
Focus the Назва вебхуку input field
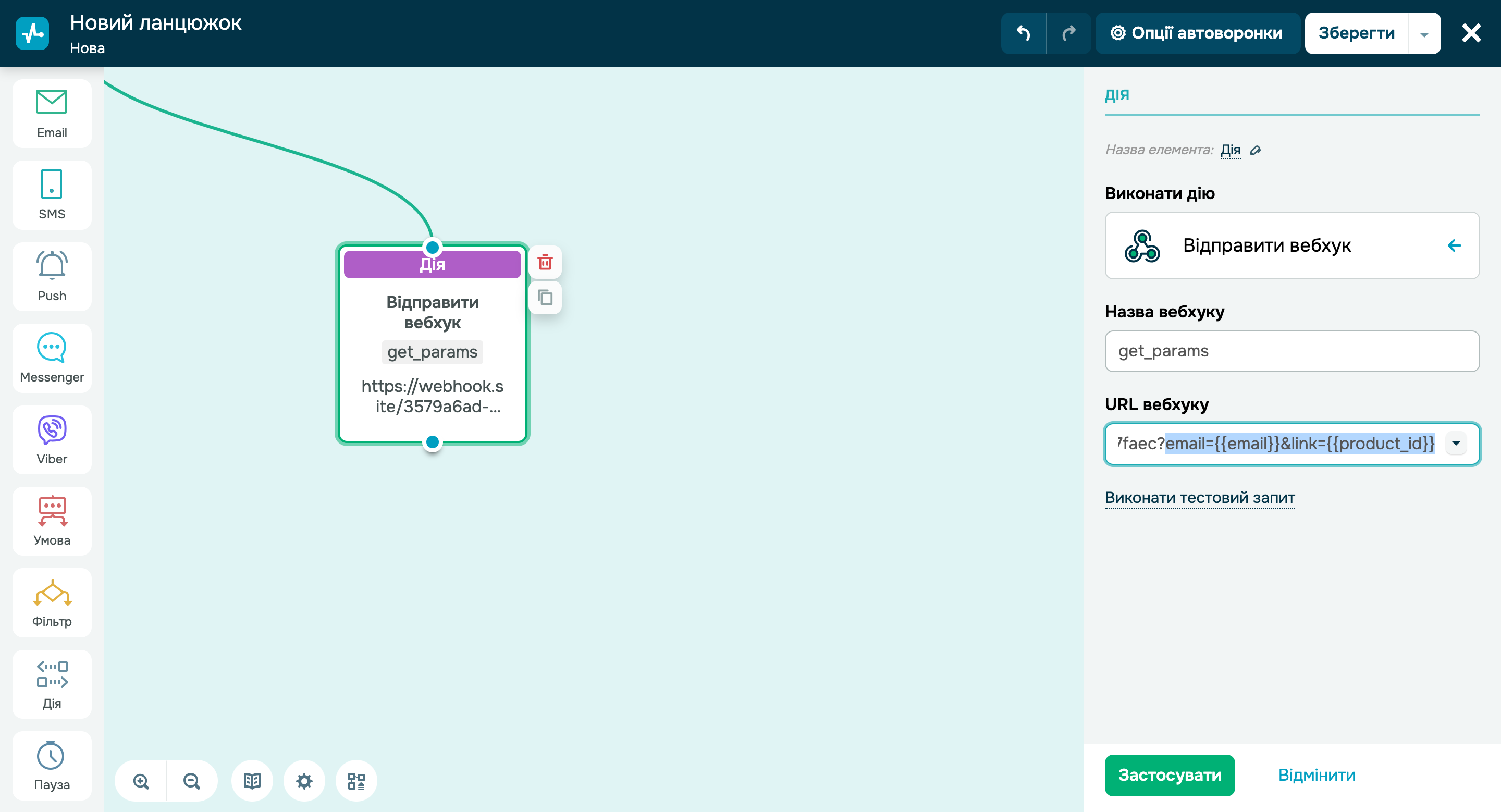(1291, 351)
